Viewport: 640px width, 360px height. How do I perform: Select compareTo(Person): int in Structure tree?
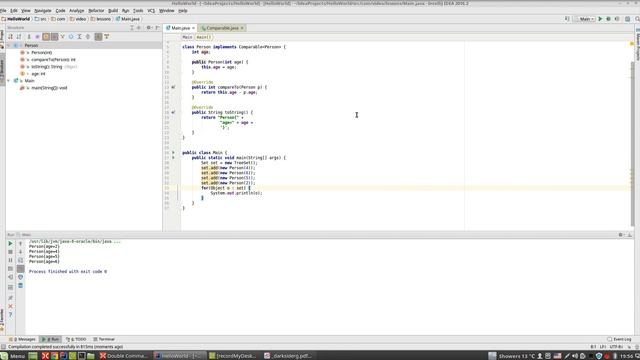[53, 60]
